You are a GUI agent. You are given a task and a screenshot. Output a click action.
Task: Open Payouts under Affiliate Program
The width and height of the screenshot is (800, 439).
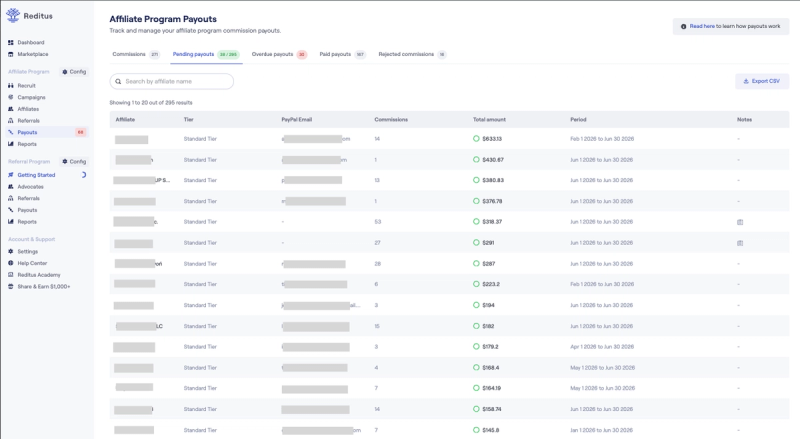[x=46, y=132]
